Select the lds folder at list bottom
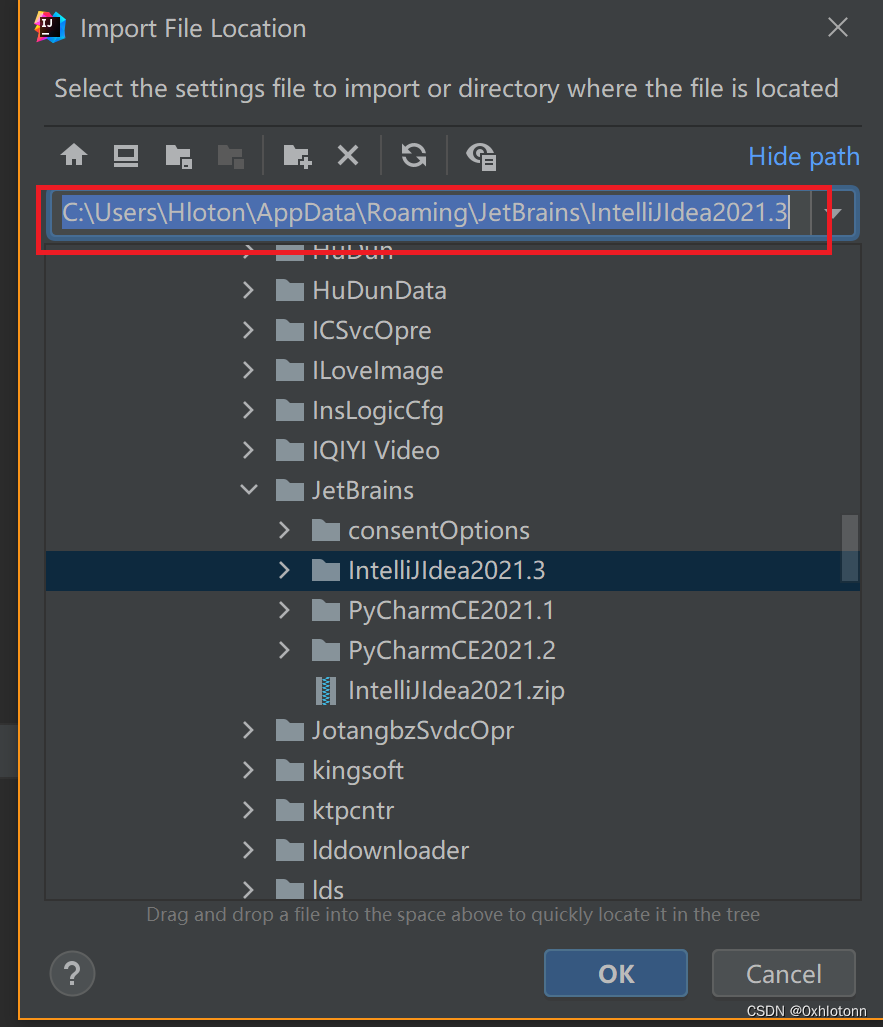 pyautogui.click(x=309, y=889)
